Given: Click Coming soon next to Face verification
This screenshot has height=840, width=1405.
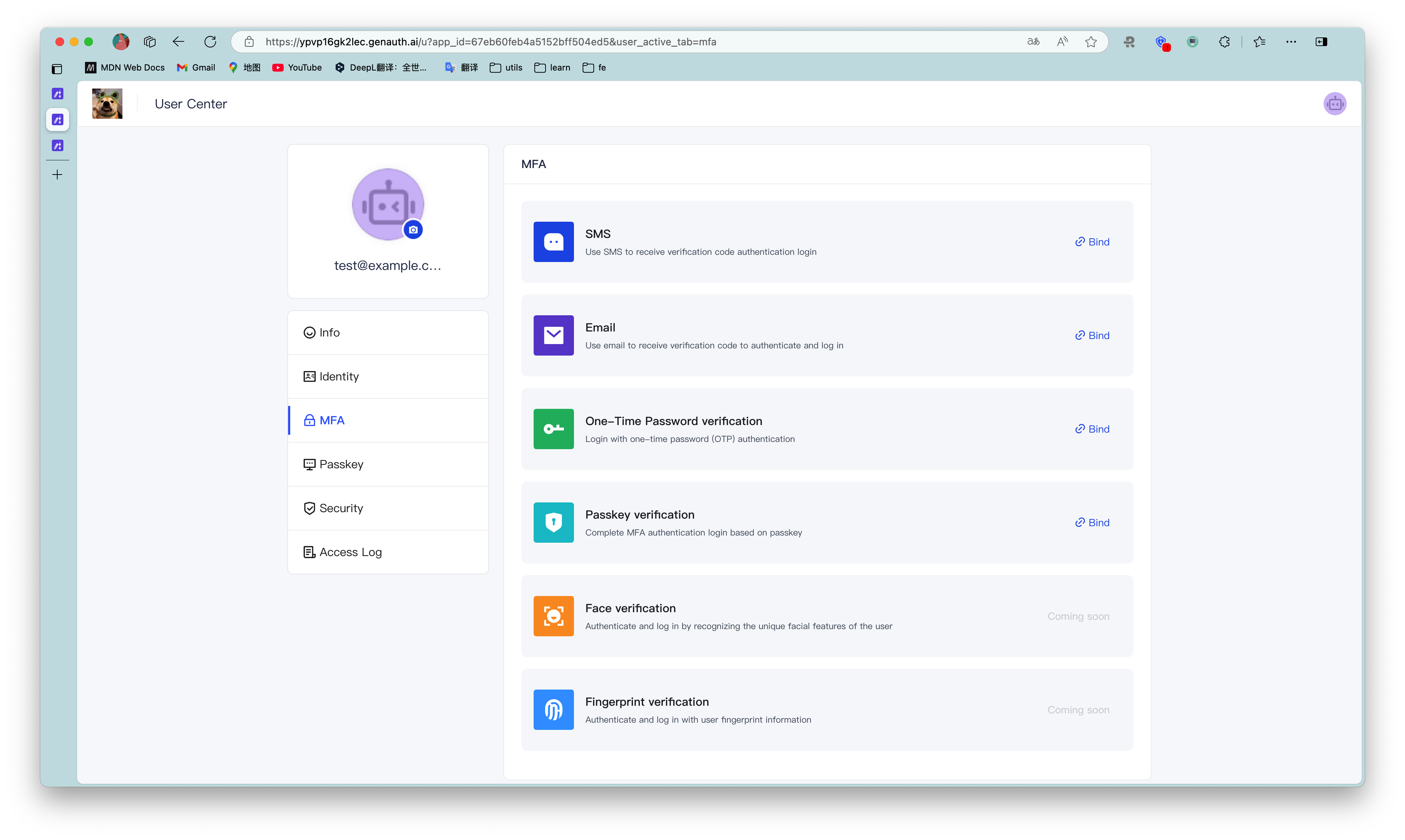Looking at the screenshot, I should (1078, 617).
